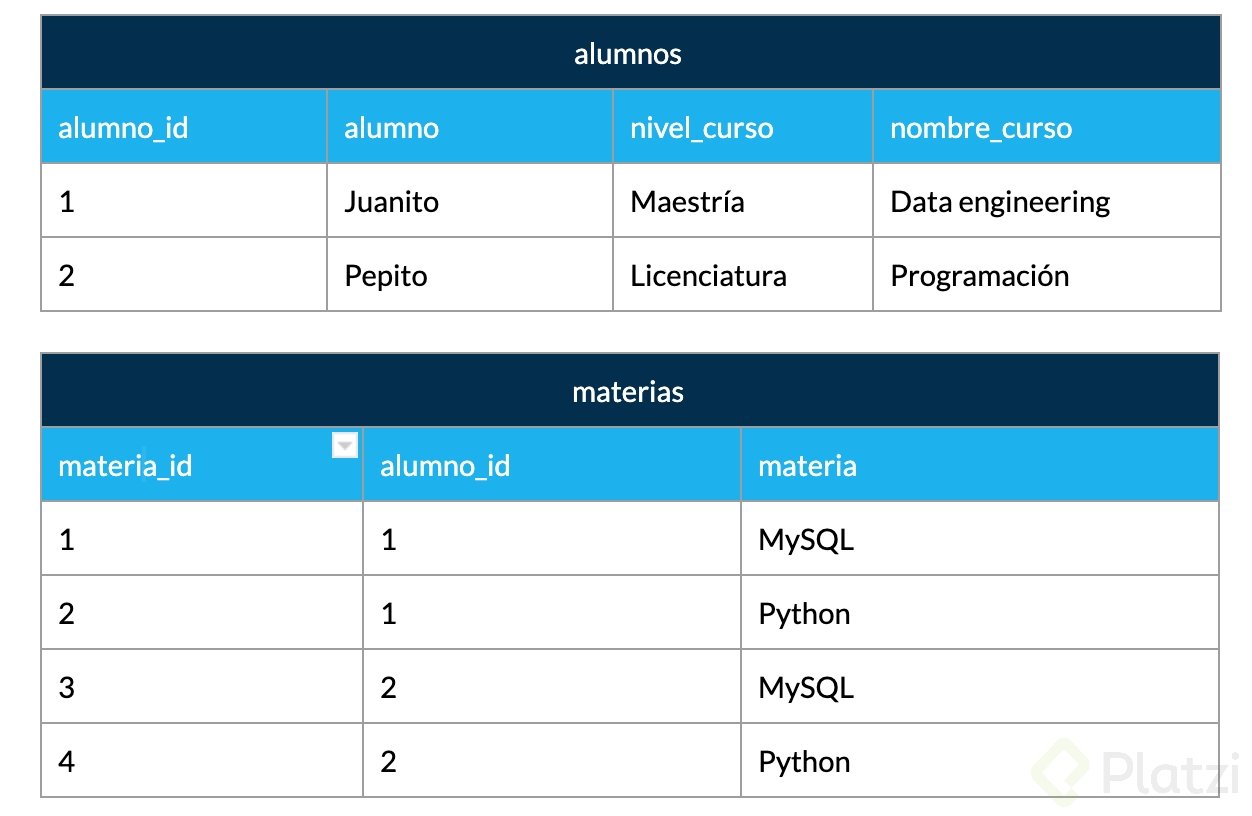Select the Python cell in materia_id row 4
The width and height of the screenshot is (1252, 816).
click(804, 762)
